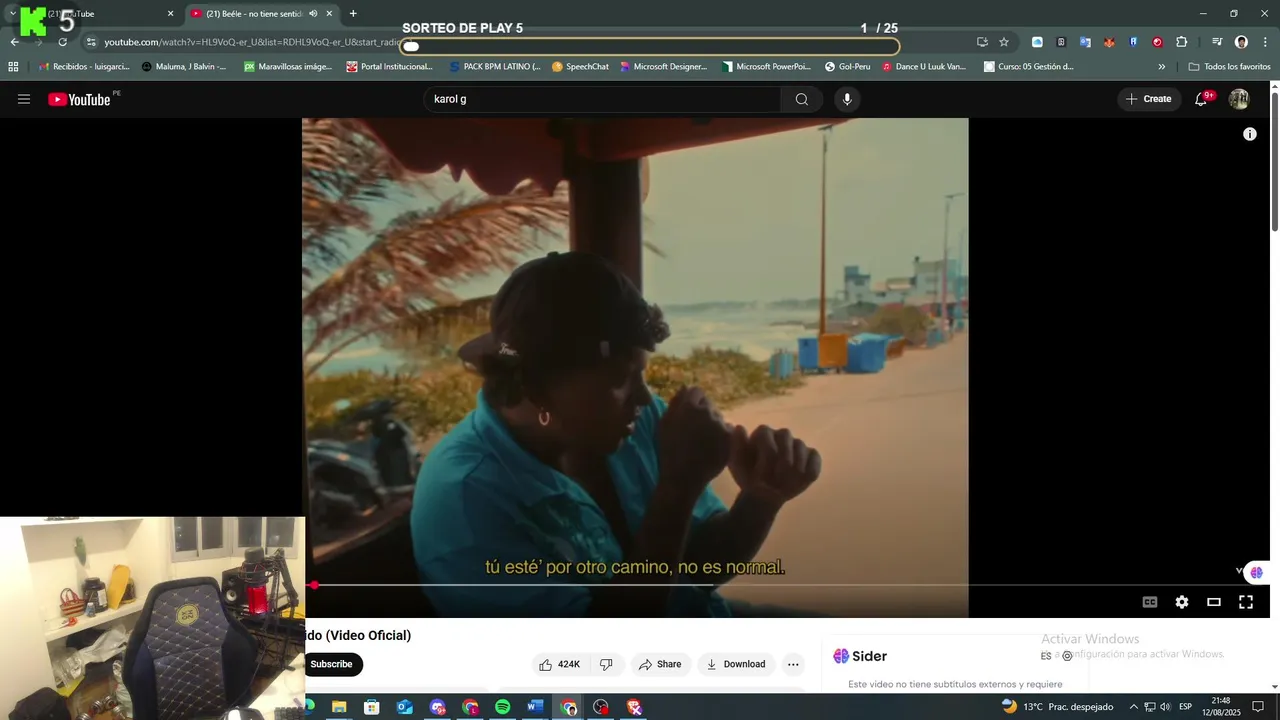Screen dimensions: 1280x720
Task: Dislike the video
Action: coord(606,664)
